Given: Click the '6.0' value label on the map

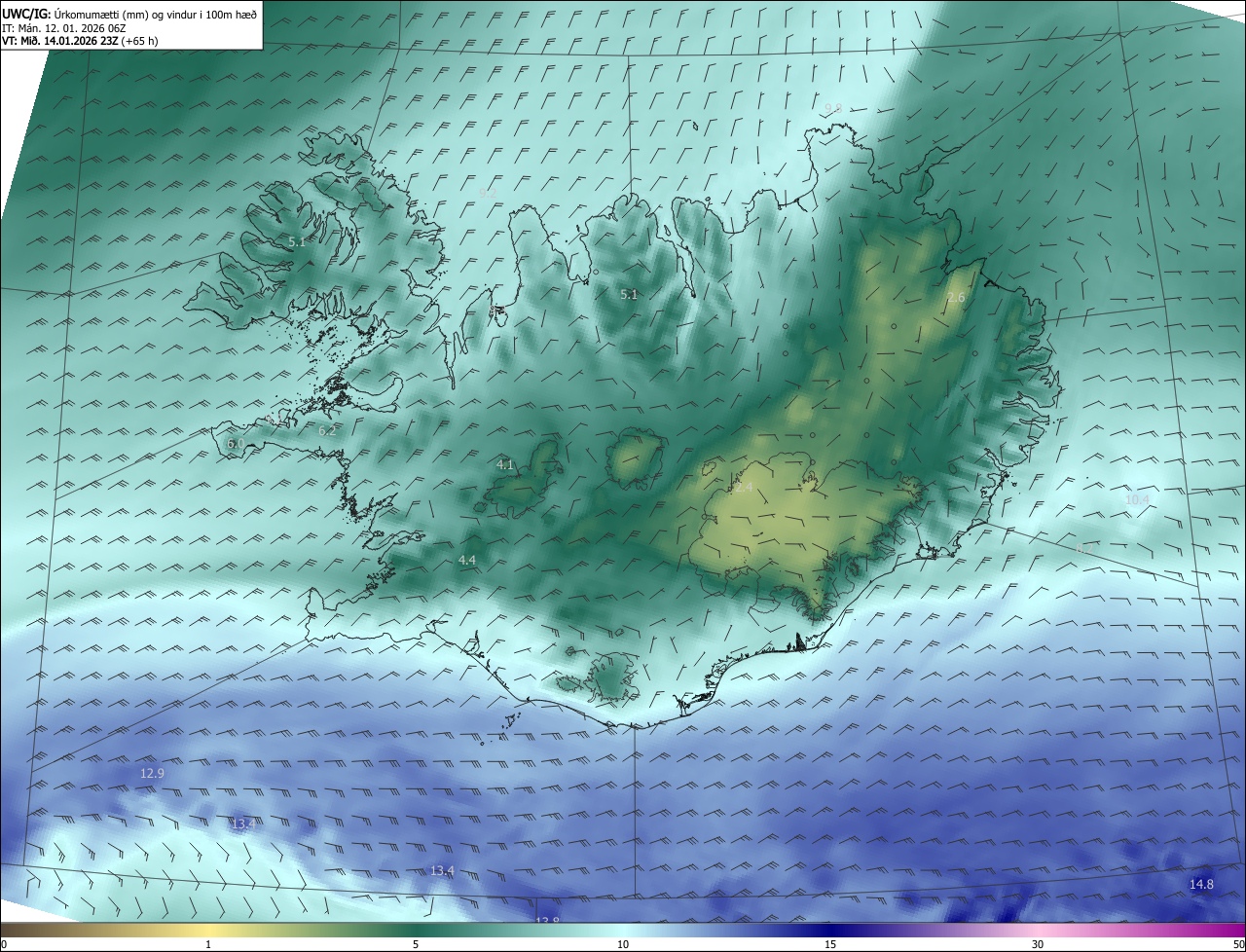Looking at the screenshot, I should pos(236,443).
